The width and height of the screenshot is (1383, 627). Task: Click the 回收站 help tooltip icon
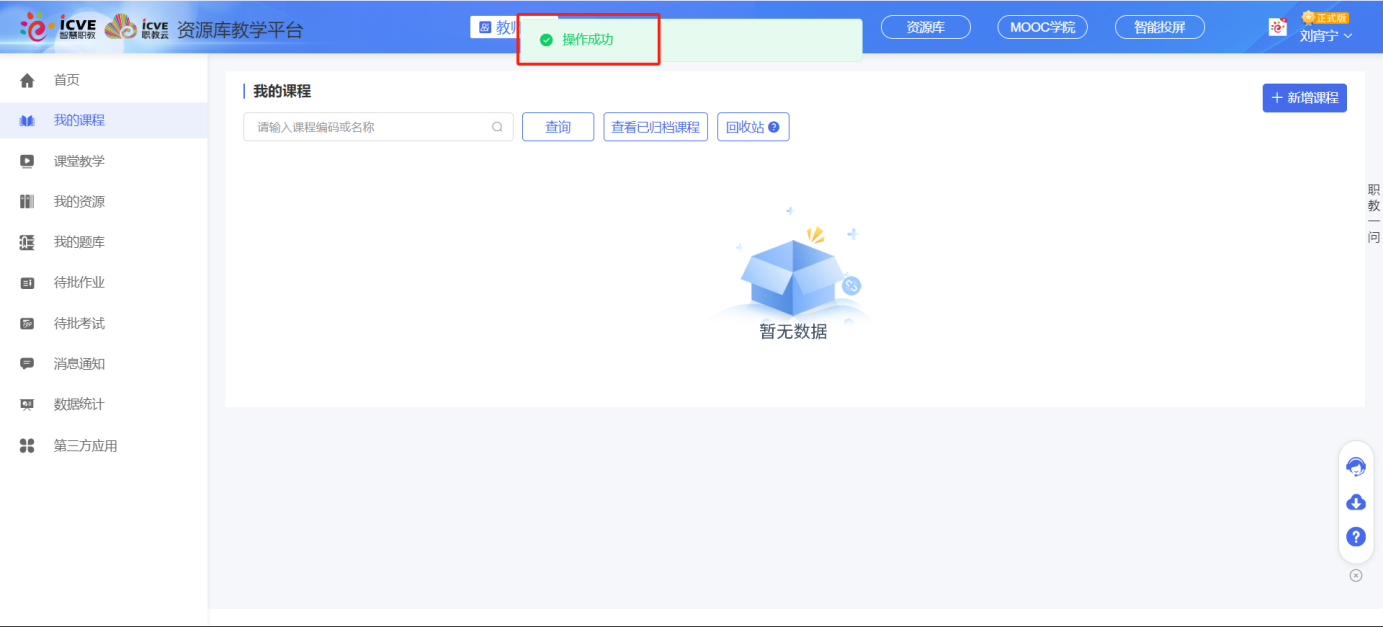point(775,126)
